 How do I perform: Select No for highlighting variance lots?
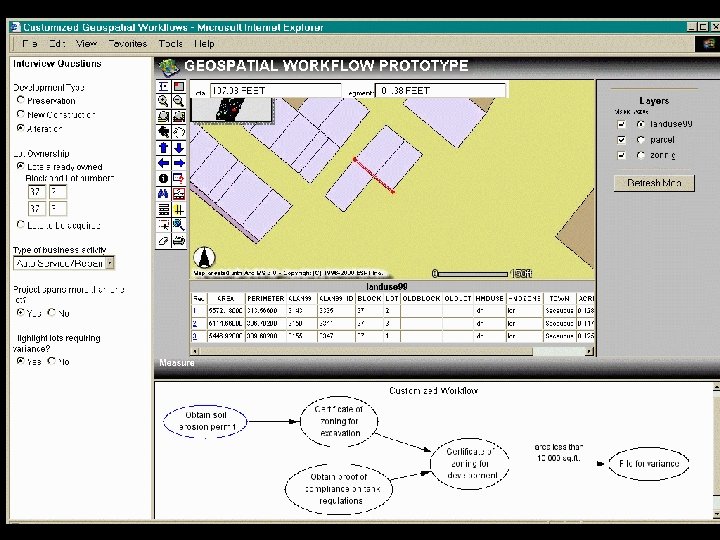click(x=52, y=361)
